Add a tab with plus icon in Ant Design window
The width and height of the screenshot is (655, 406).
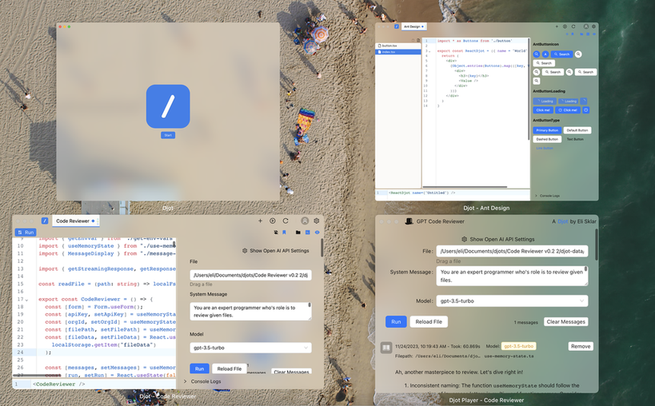click(x=557, y=27)
